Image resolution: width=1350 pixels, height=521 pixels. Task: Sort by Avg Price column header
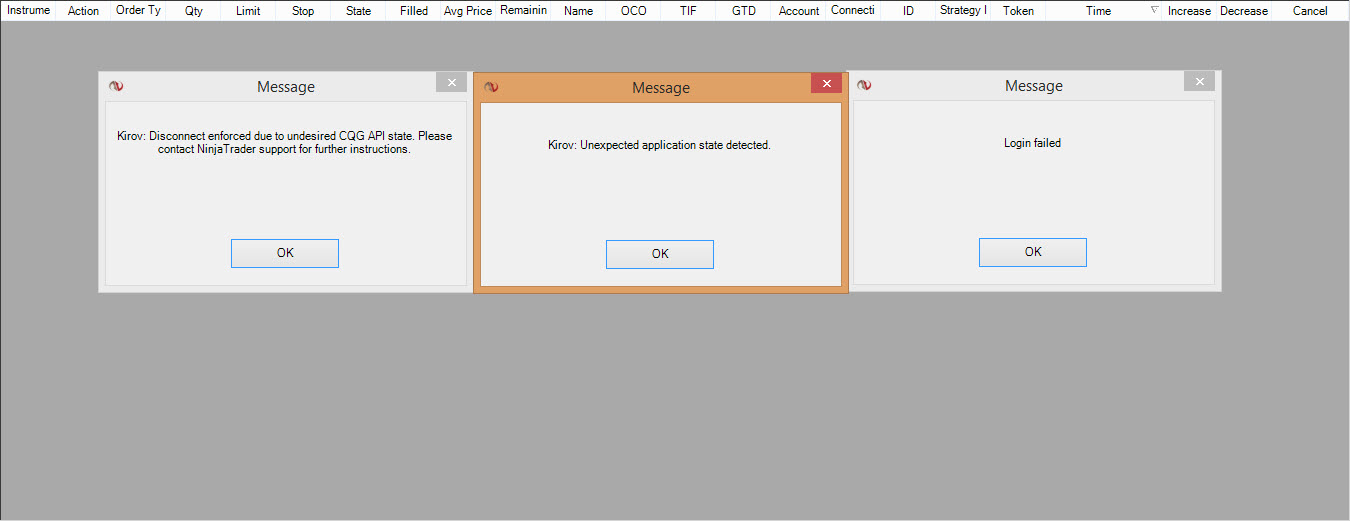(x=468, y=11)
